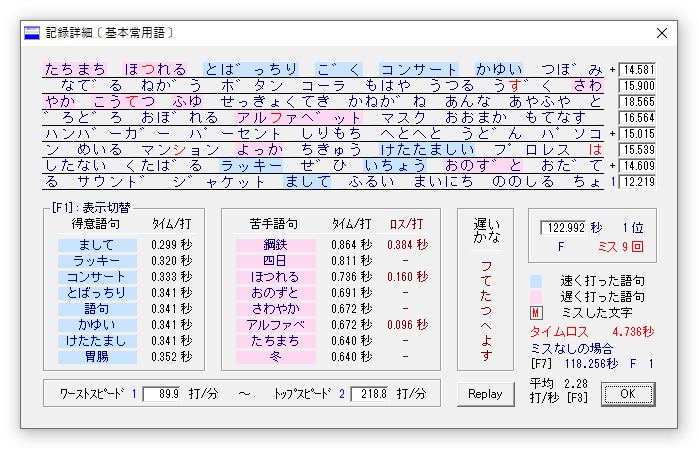The image size is (698, 449).
Task: Select 鋼鉄 in the 苦手語句 list
Action: pos(276,245)
